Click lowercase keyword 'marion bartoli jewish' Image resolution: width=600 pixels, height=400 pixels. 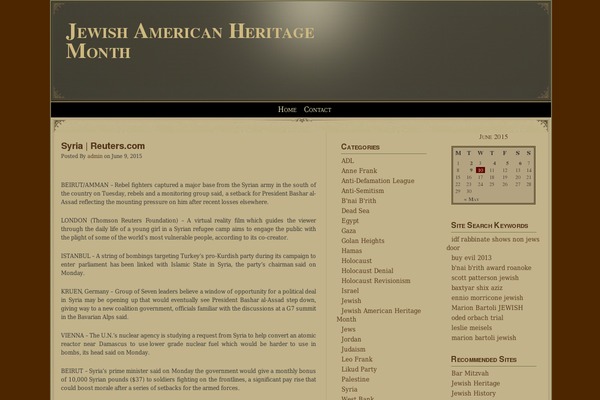484,338
